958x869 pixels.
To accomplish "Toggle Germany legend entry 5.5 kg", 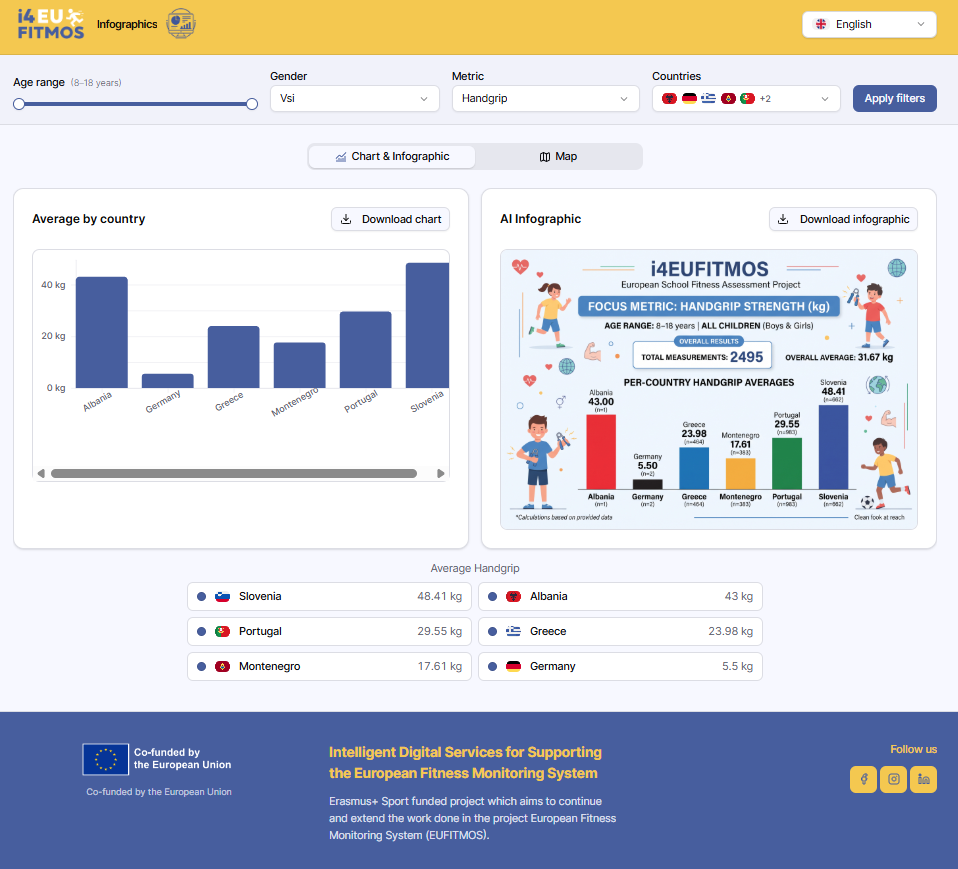I will [620, 666].
